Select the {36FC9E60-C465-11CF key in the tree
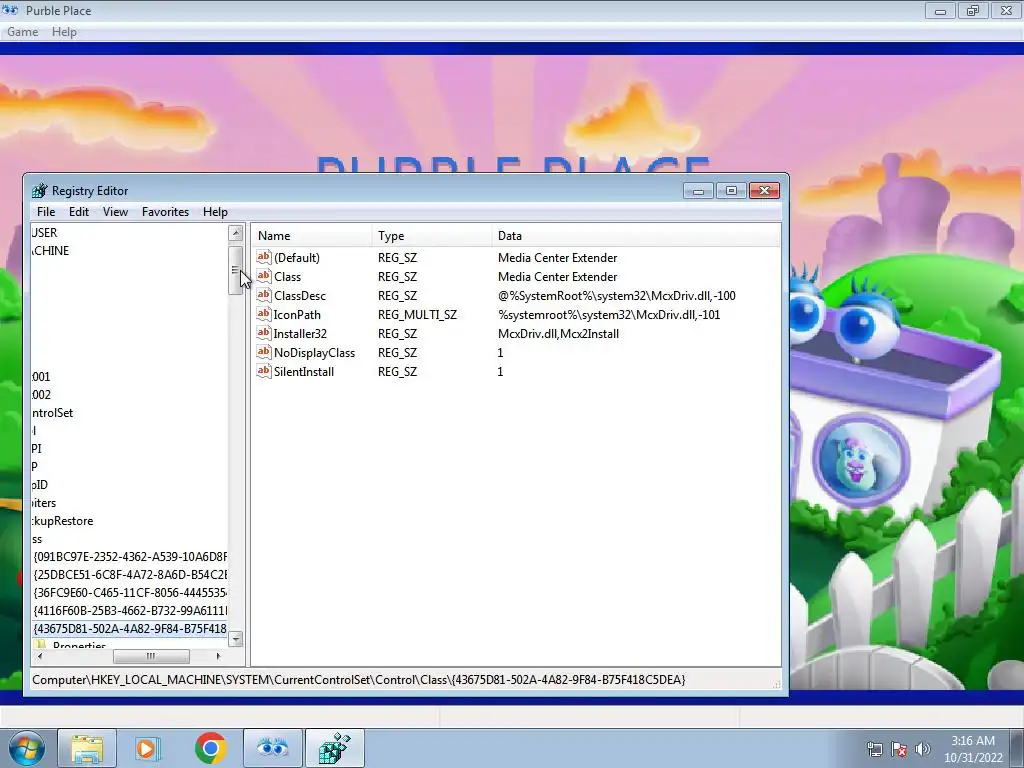The image size is (1024, 768). 130,592
